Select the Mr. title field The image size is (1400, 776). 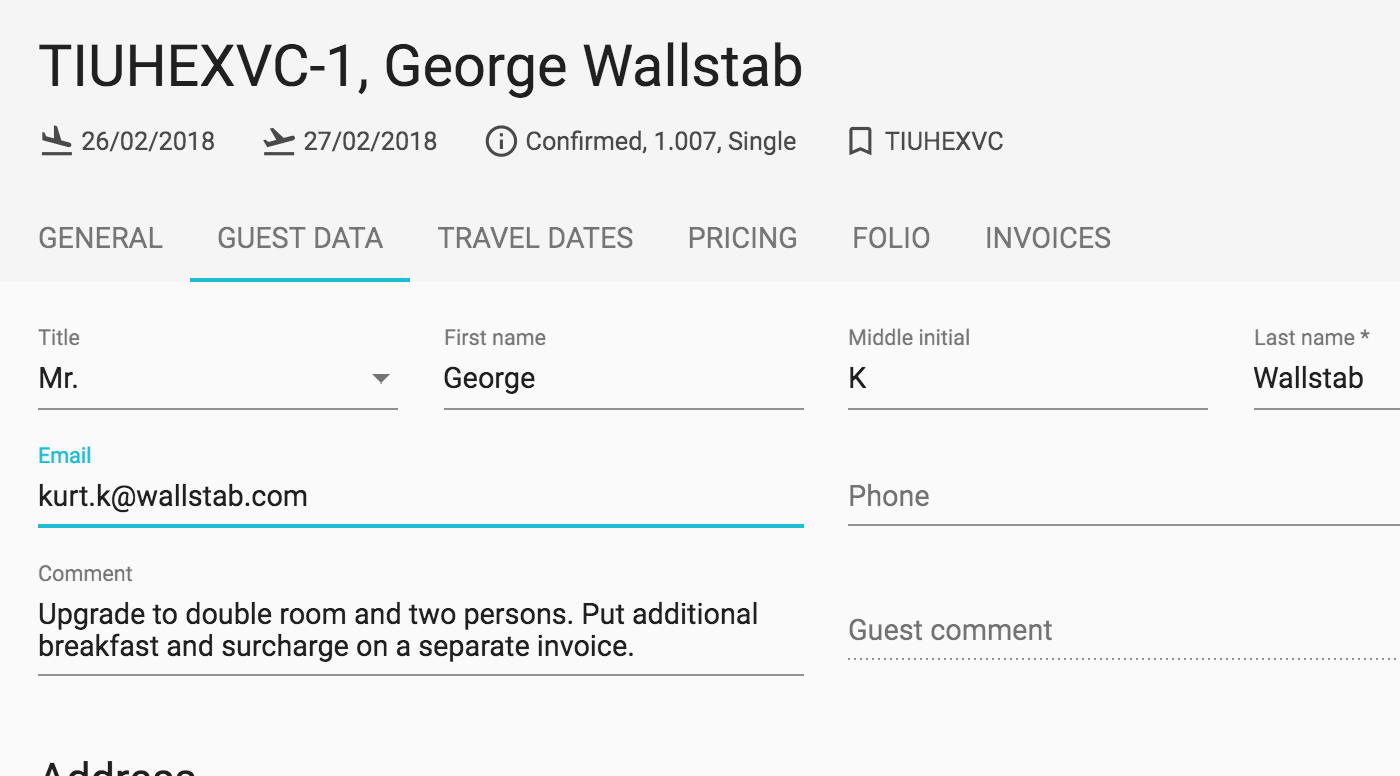(218, 379)
